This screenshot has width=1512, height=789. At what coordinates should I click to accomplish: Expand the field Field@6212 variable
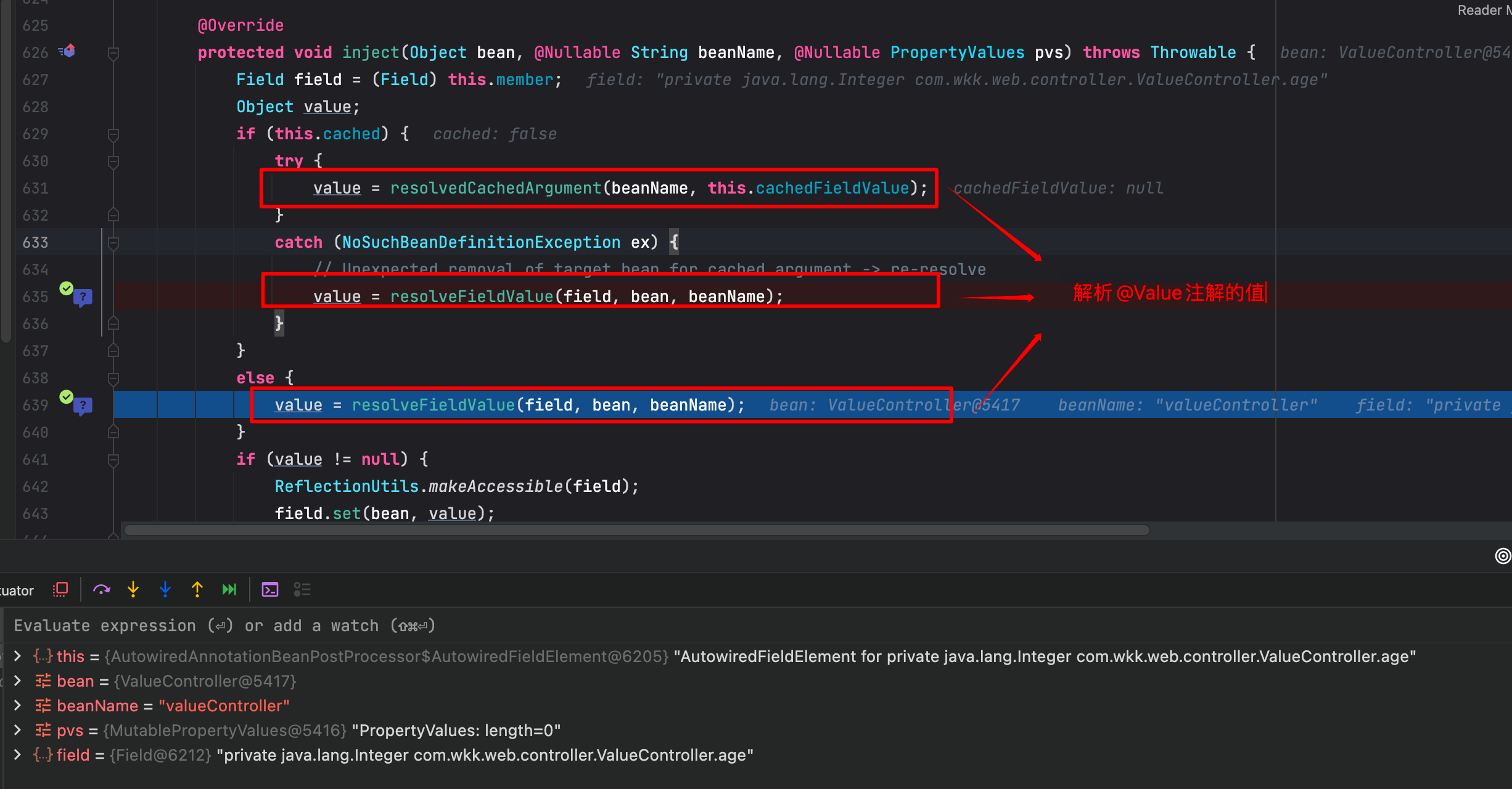coord(17,755)
